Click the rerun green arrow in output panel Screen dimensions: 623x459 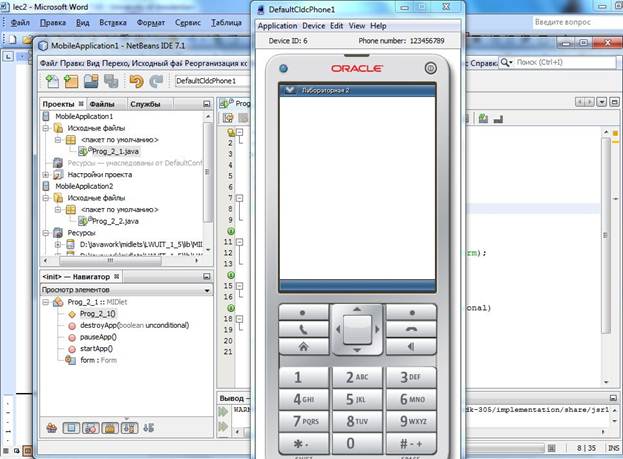[x=223, y=412]
